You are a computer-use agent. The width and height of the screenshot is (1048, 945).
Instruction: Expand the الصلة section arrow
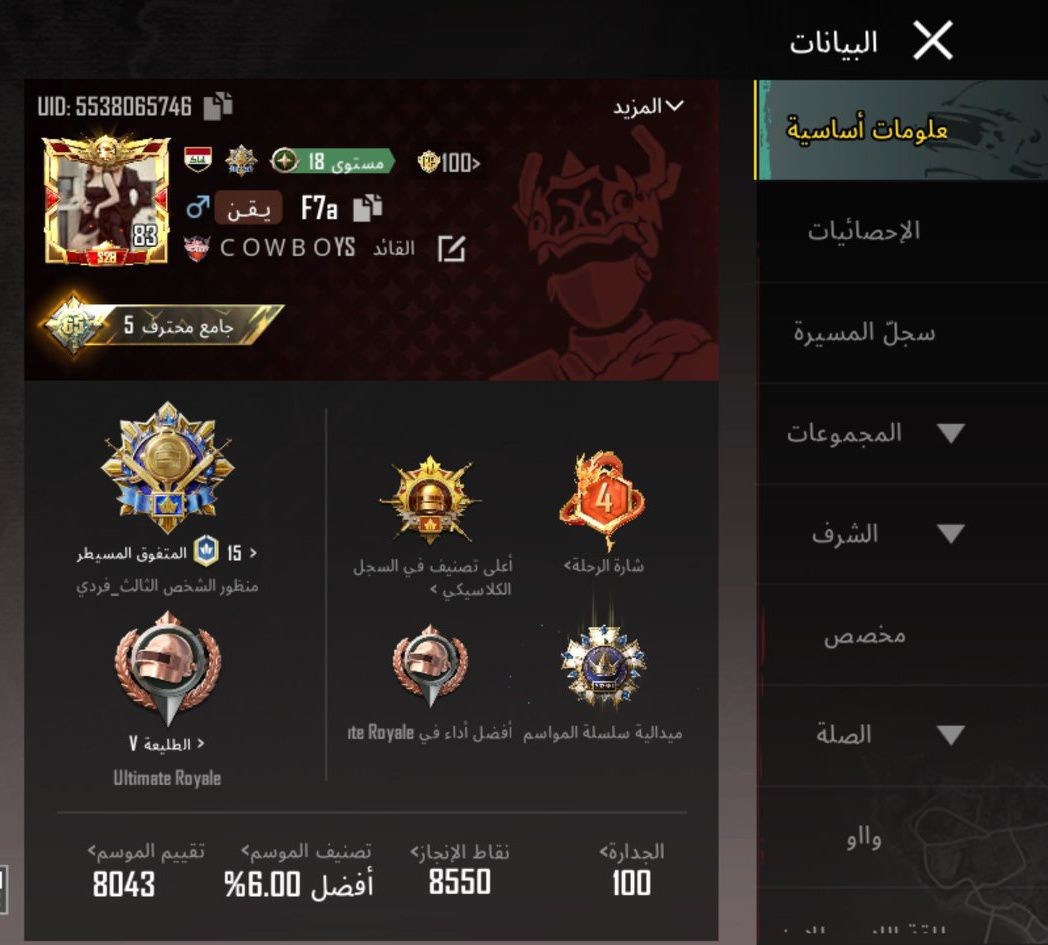click(x=950, y=735)
